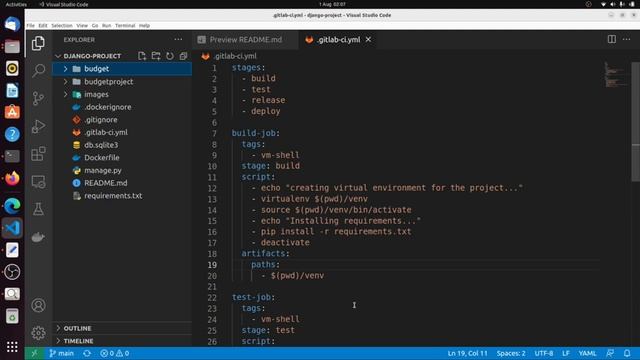
Task: Open the Search view in activity bar
Action: pos(38,71)
